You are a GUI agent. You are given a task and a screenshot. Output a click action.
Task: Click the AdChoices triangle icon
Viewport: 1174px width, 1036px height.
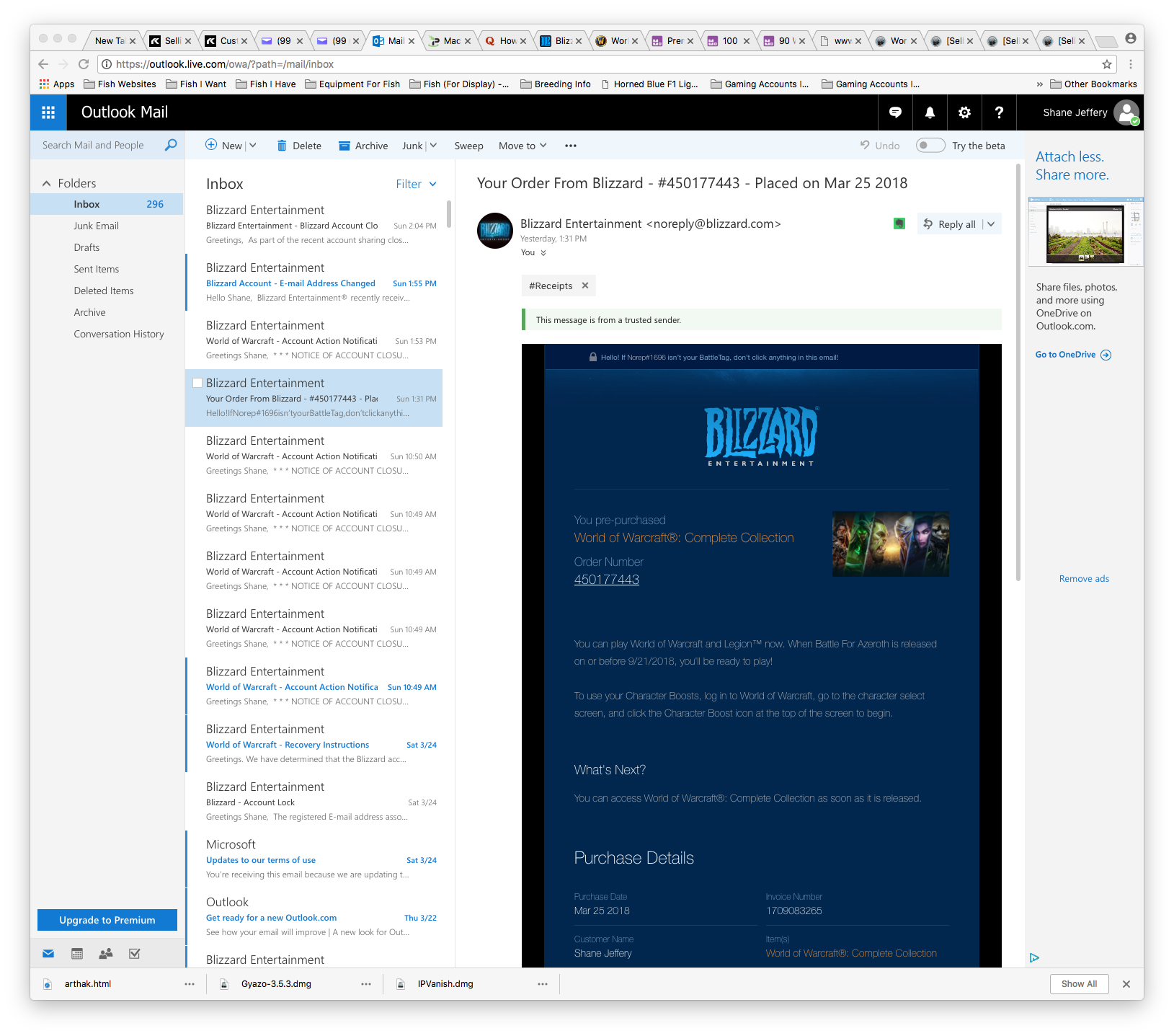tap(1034, 957)
